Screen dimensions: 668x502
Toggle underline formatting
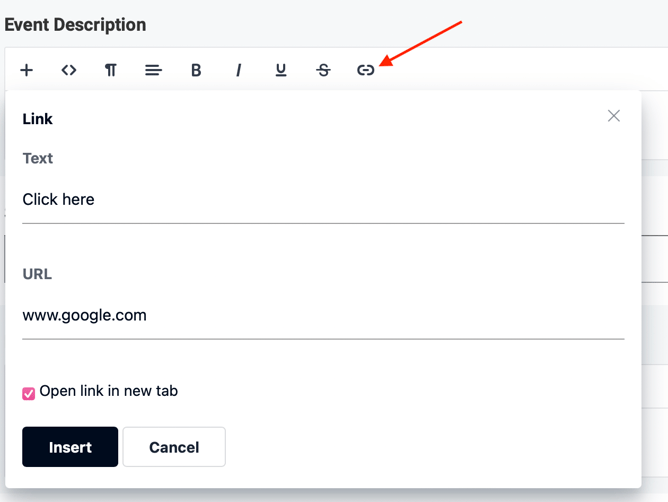pos(281,70)
